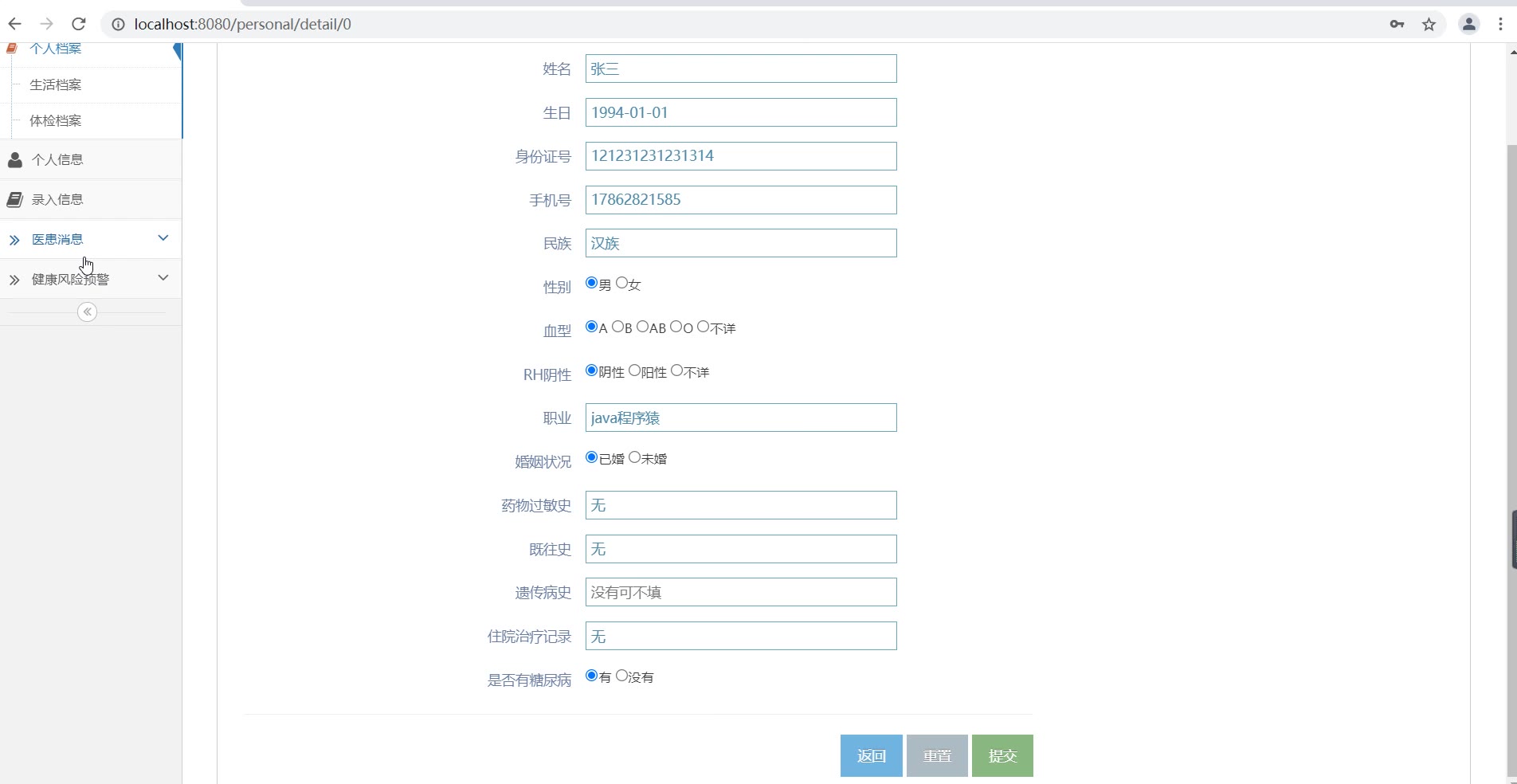The image size is (1517, 784).
Task: Click the 身份证号 input field
Action: click(741, 156)
